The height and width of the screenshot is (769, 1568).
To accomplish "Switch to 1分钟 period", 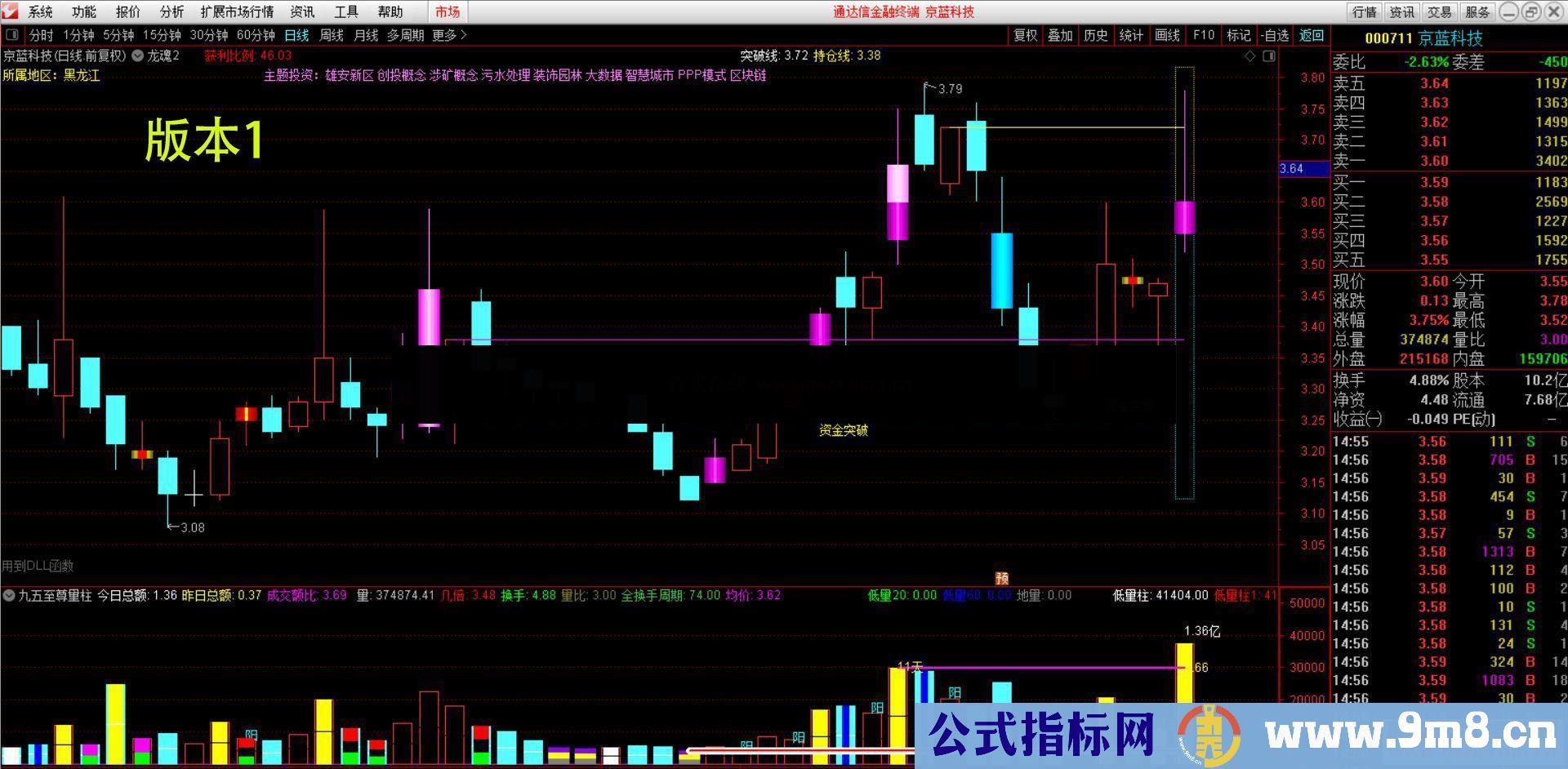I will [x=79, y=35].
